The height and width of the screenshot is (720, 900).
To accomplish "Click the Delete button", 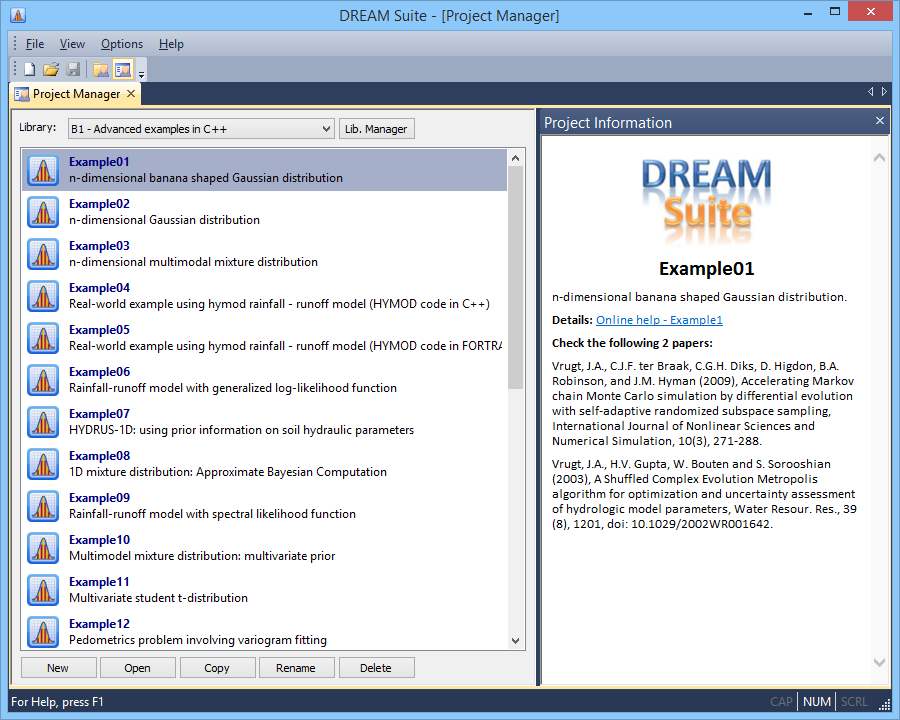I will [x=376, y=668].
